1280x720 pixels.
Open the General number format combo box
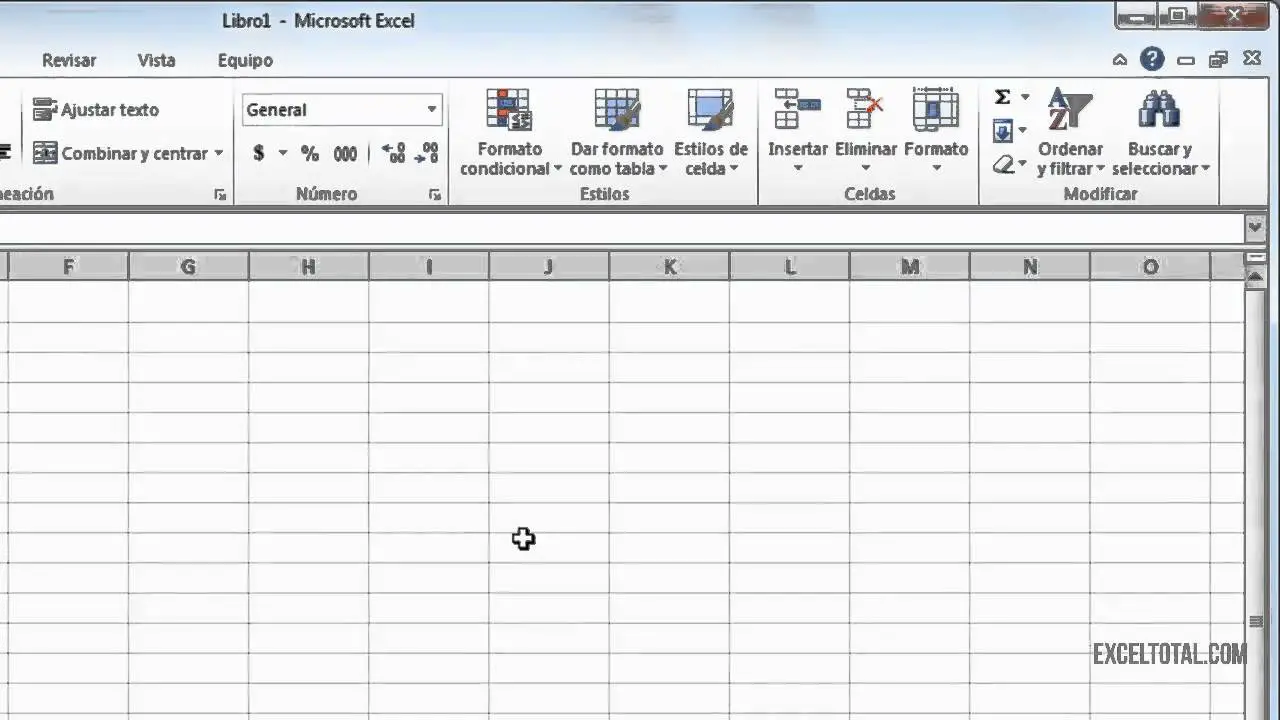click(x=342, y=110)
